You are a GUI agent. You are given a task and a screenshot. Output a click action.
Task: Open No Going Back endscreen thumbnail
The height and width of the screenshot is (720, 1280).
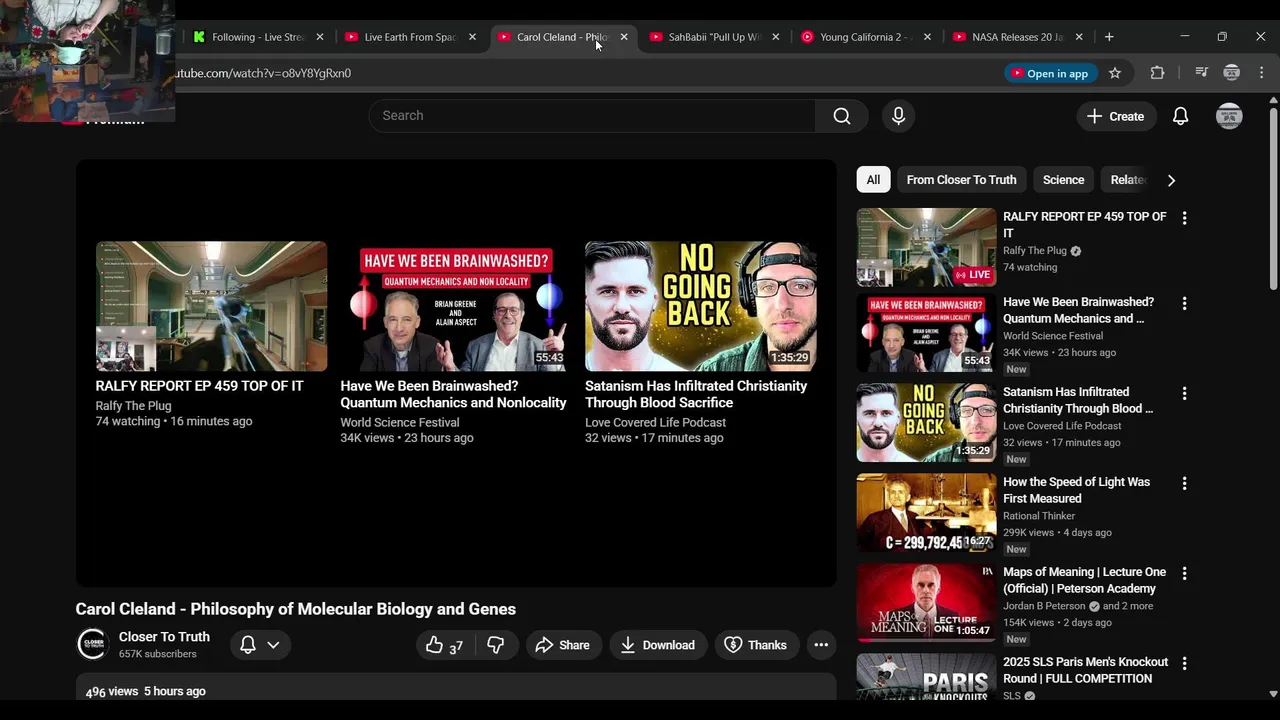click(x=701, y=306)
